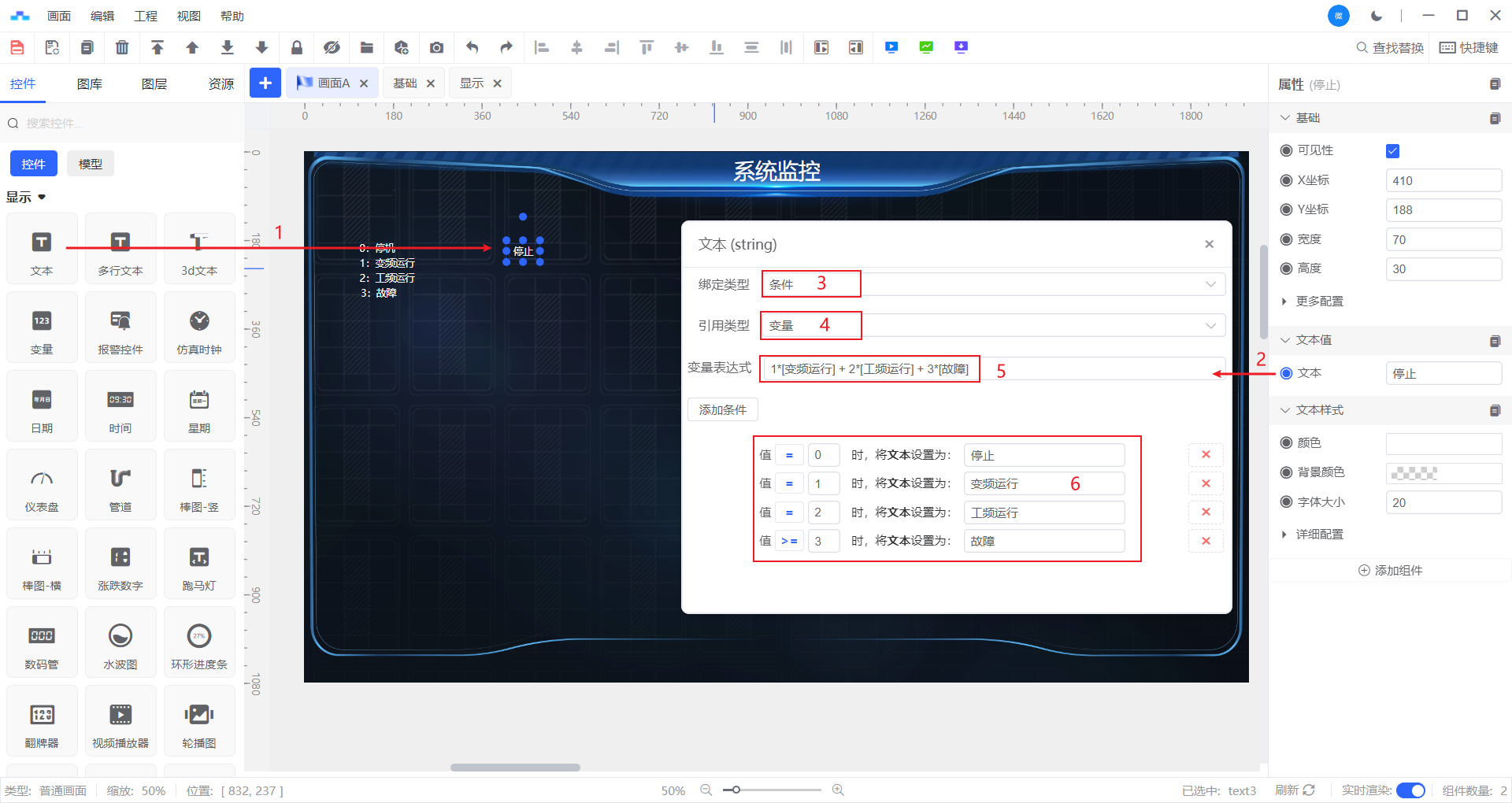This screenshot has width=1512, height=803.
Task: Open the 绑定类型 dropdown
Action: coord(992,284)
